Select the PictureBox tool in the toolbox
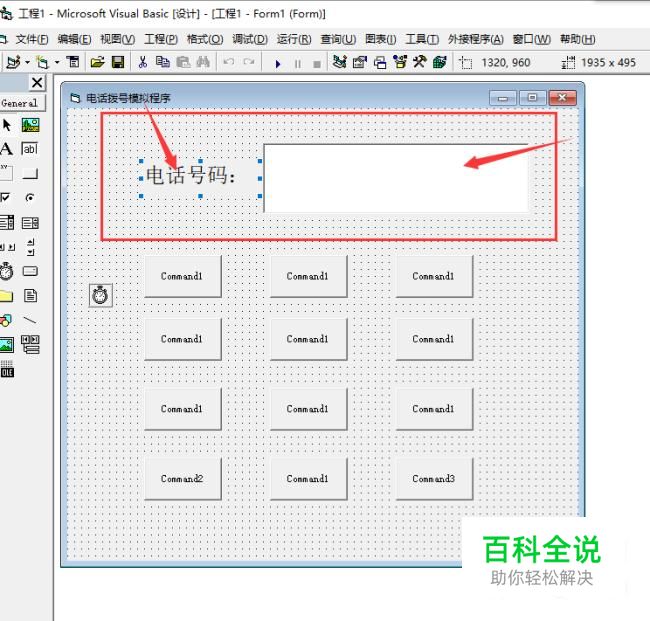650x621 pixels. pos(30,125)
